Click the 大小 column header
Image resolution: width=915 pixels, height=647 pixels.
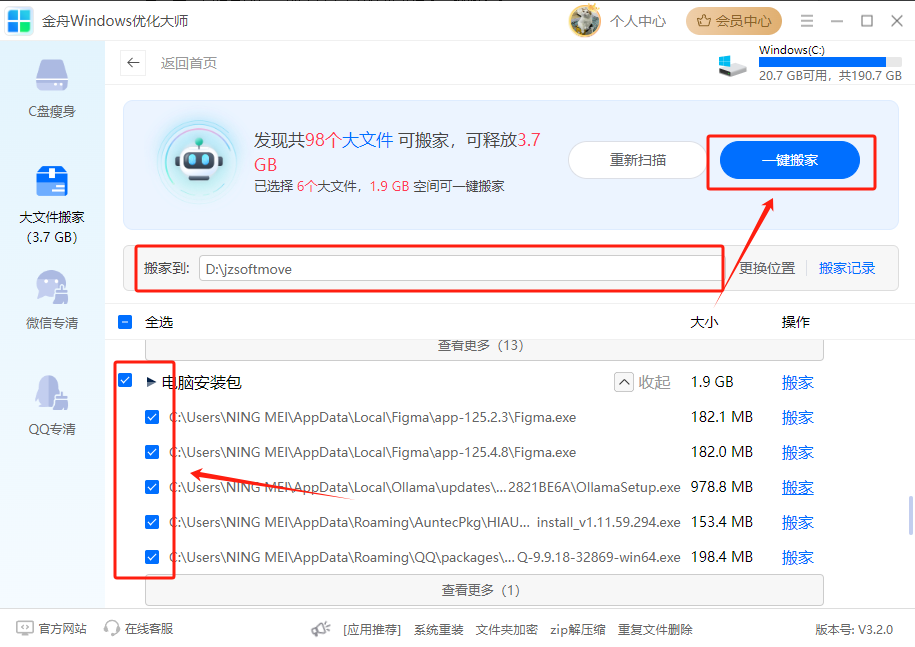pos(704,322)
